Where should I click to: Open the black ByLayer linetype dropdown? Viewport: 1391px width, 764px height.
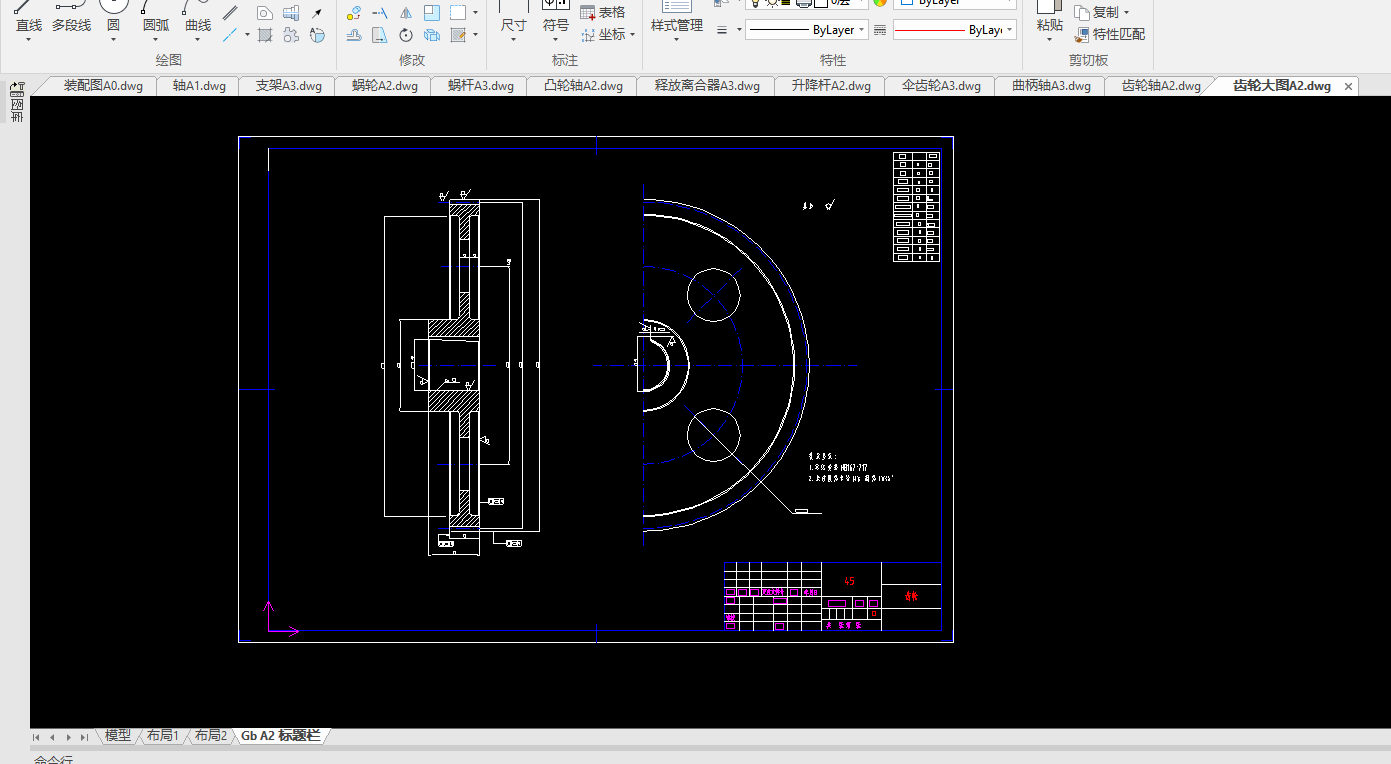coord(862,30)
